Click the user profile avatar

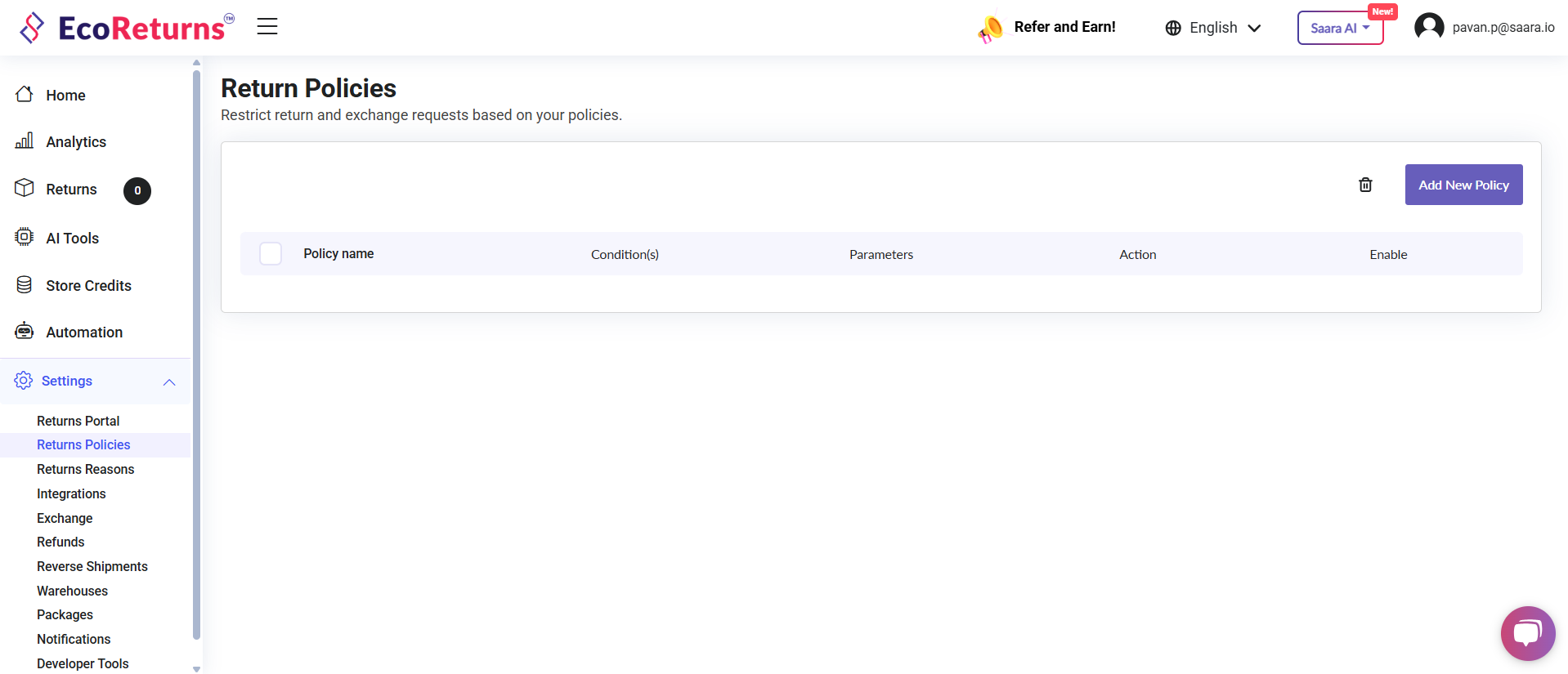click(x=1429, y=27)
